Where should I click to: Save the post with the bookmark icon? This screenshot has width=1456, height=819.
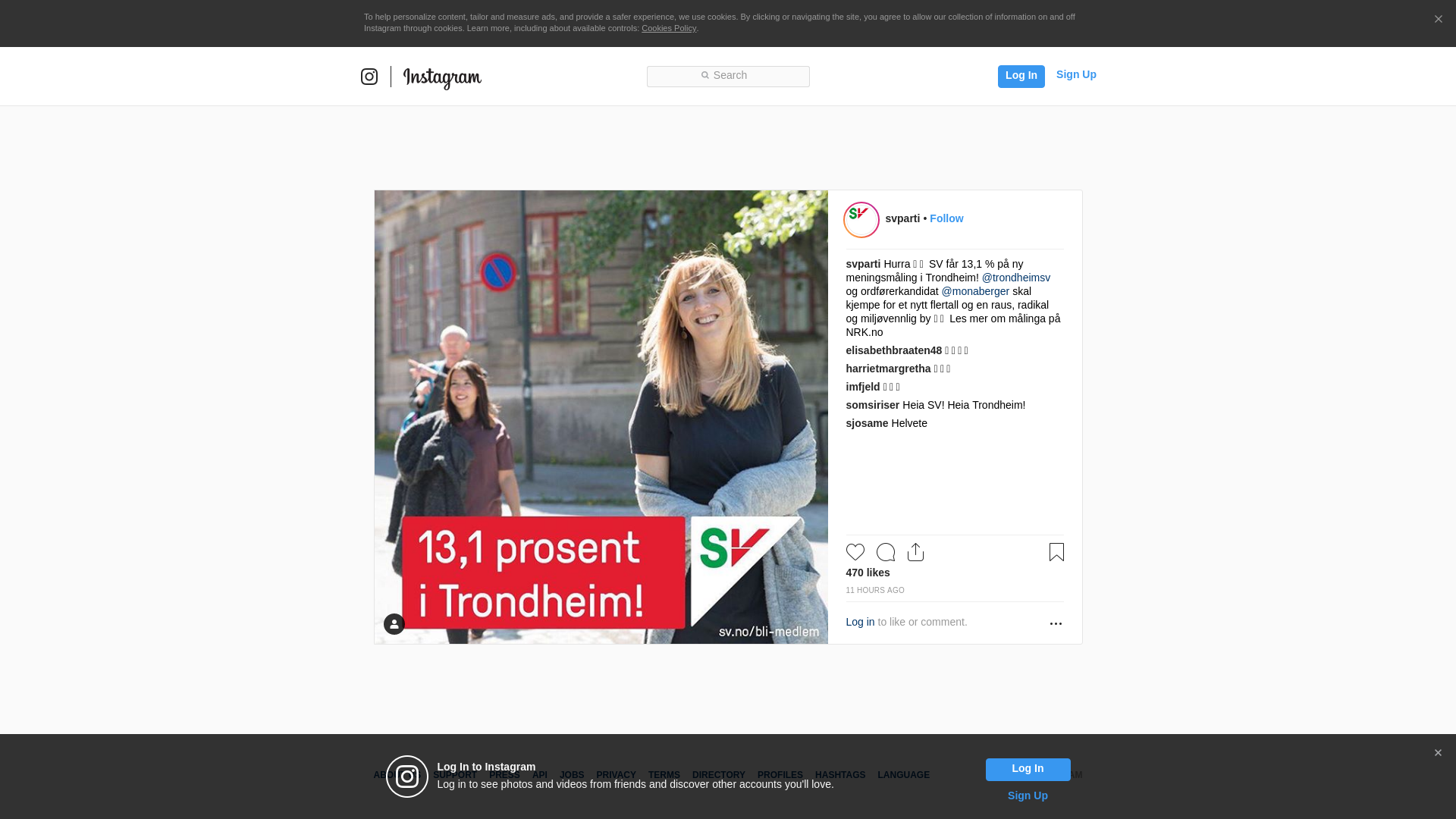point(1056,552)
